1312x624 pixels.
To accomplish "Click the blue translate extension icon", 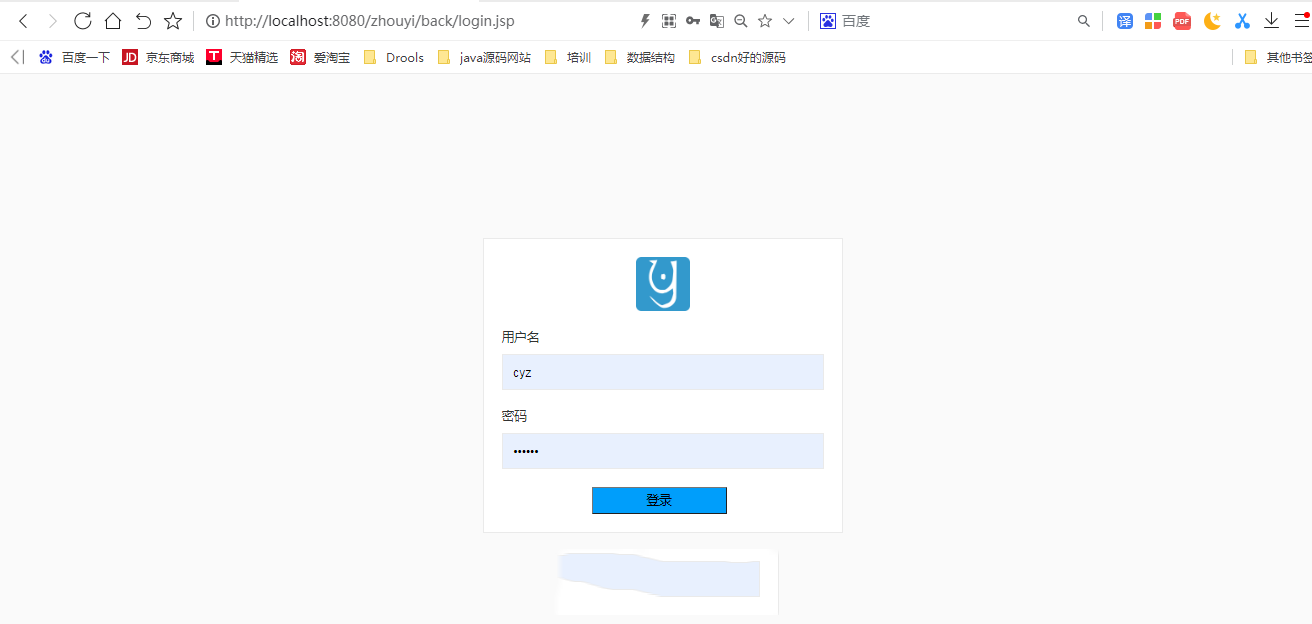I will click(1125, 21).
